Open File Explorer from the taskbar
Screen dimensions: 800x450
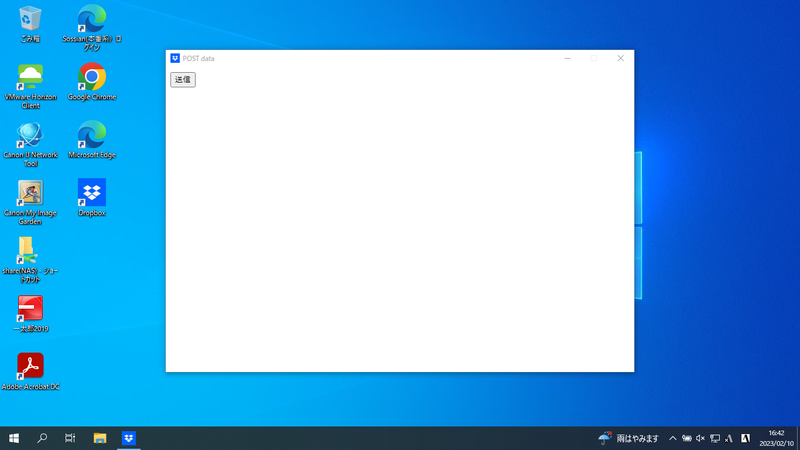pos(100,438)
